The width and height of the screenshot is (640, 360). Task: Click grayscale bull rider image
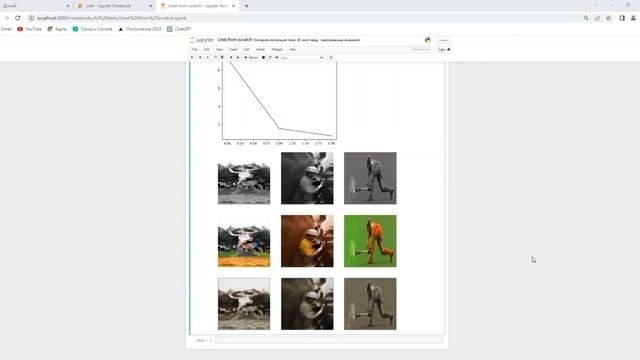(244, 178)
